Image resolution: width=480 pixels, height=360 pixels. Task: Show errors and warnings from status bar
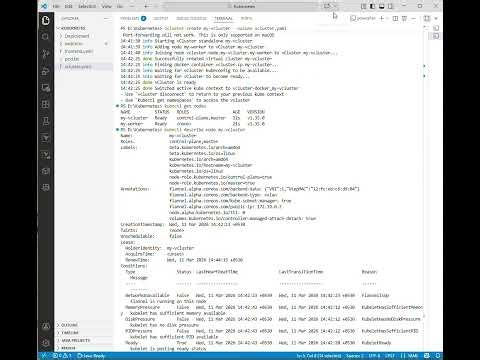pyautogui.click(x=62, y=356)
